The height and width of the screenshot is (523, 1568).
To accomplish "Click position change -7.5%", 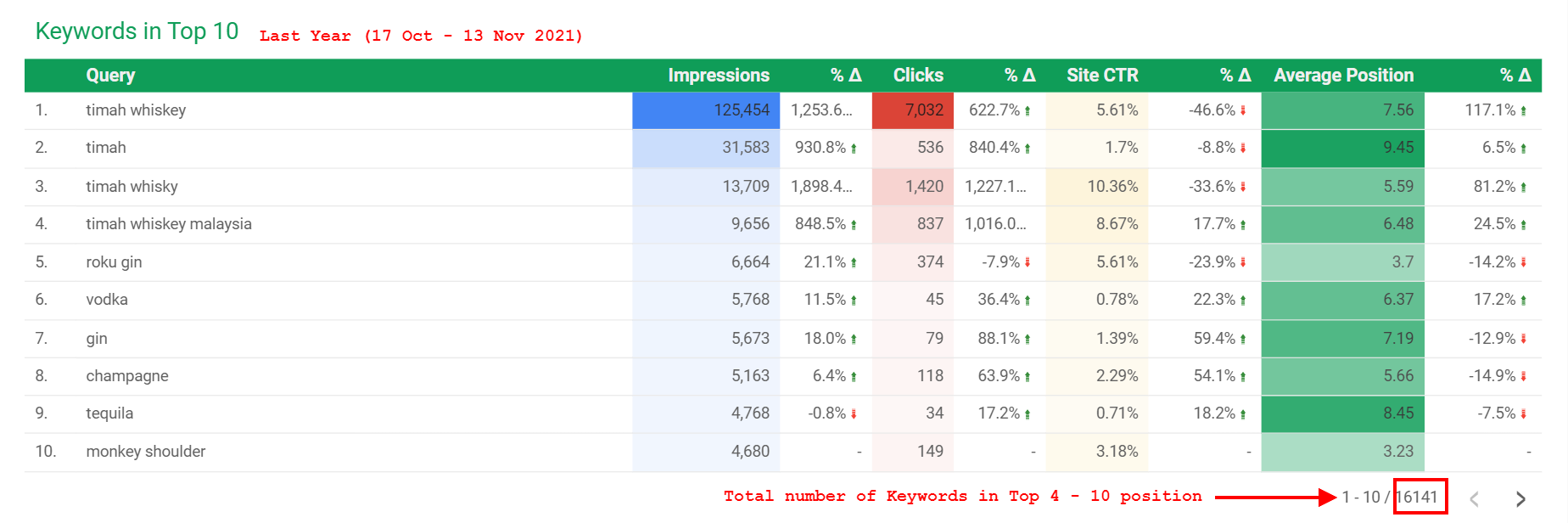I will pos(1497,413).
